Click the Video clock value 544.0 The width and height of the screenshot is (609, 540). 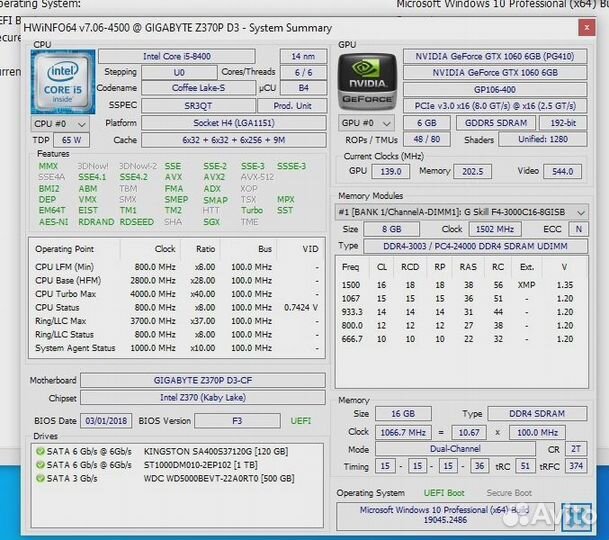point(562,171)
